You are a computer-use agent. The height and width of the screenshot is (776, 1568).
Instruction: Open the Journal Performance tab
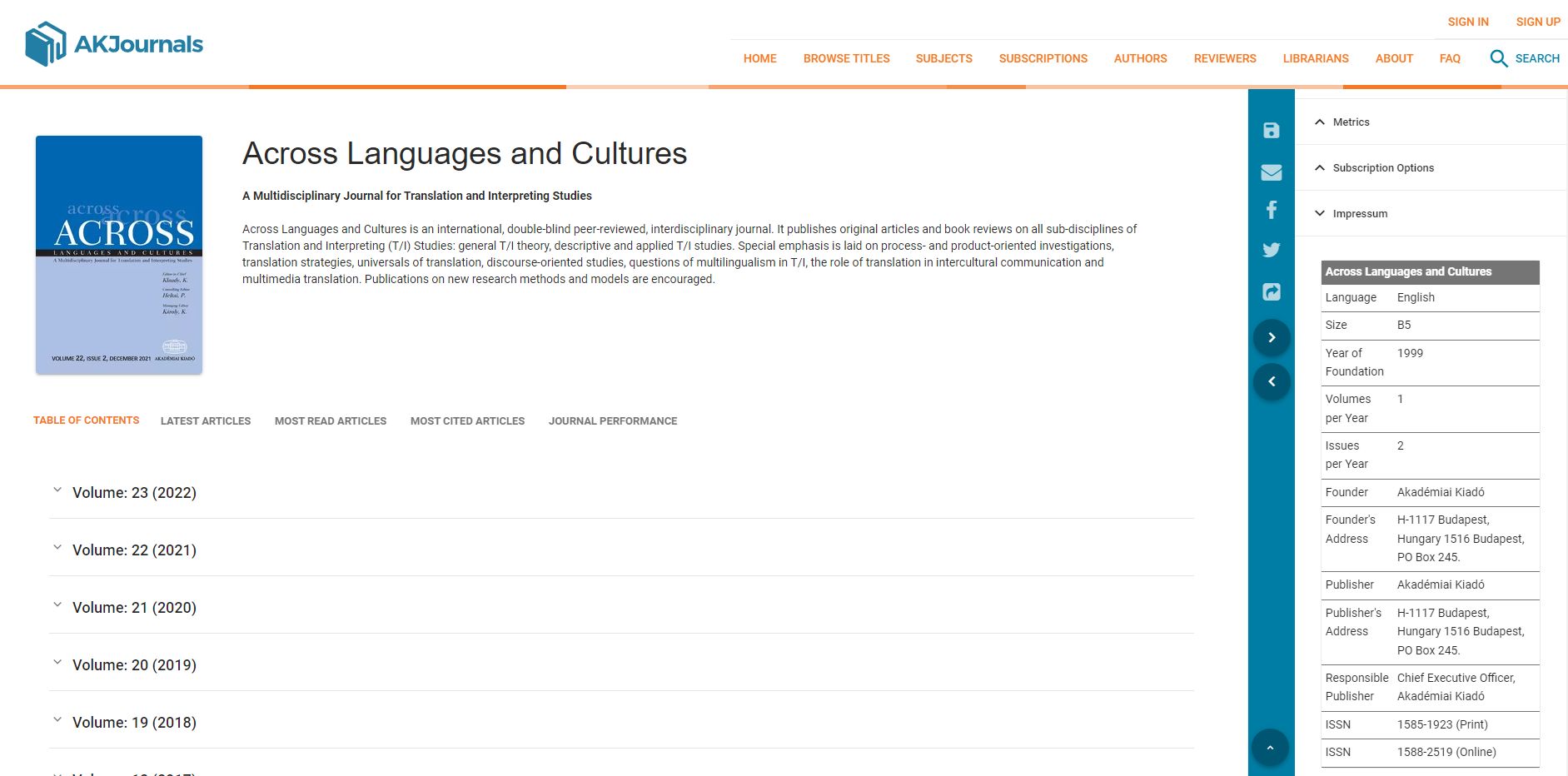[x=613, y=421]
